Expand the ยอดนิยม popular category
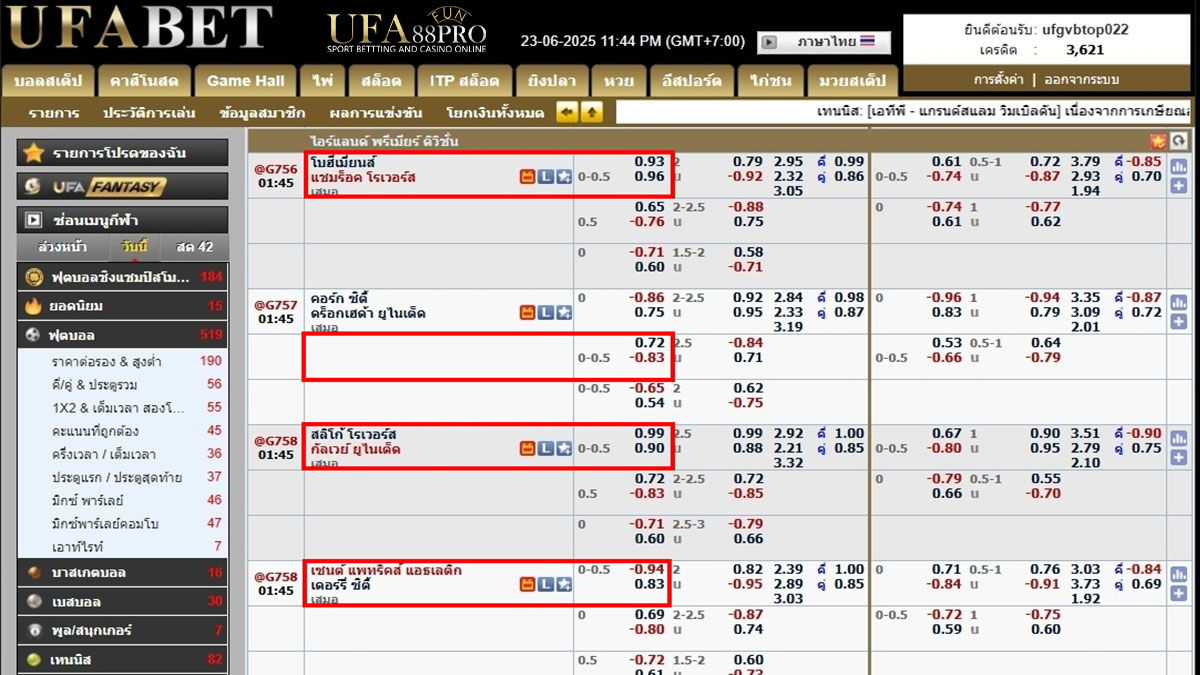The width and height of the screenshot is (1200, 675). 122,306
